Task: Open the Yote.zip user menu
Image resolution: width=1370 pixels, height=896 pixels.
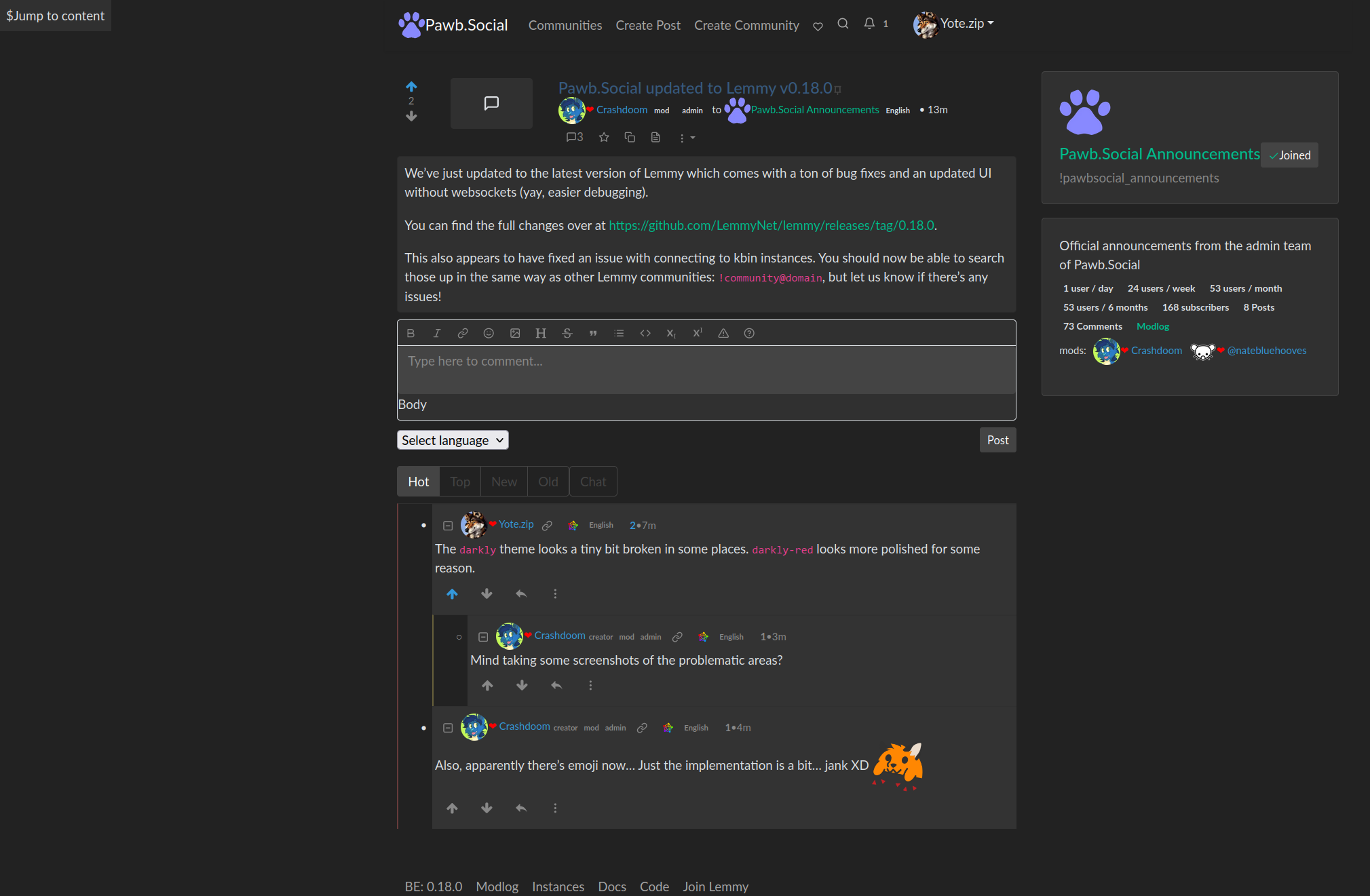Action: [953, 24]
